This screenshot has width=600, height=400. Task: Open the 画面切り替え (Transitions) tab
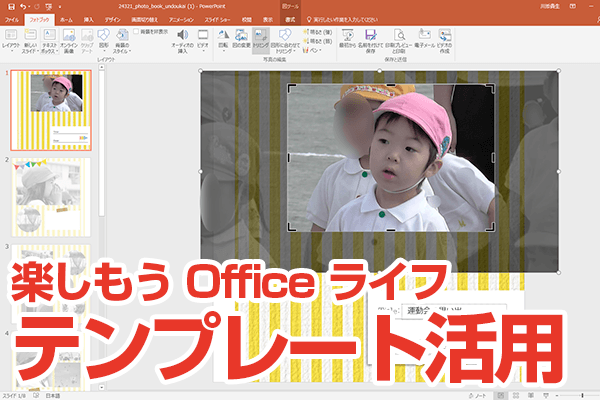[145, 20]
